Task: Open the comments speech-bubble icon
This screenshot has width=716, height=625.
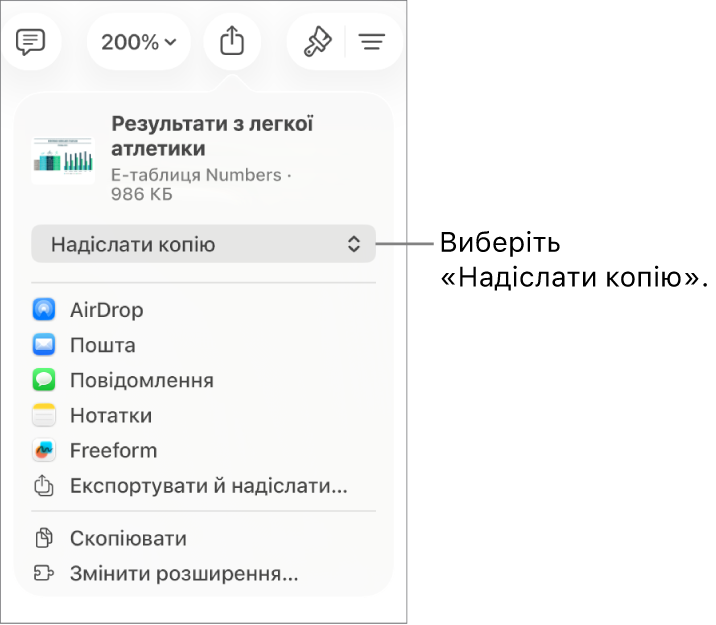Action: (x=31, y=42)
